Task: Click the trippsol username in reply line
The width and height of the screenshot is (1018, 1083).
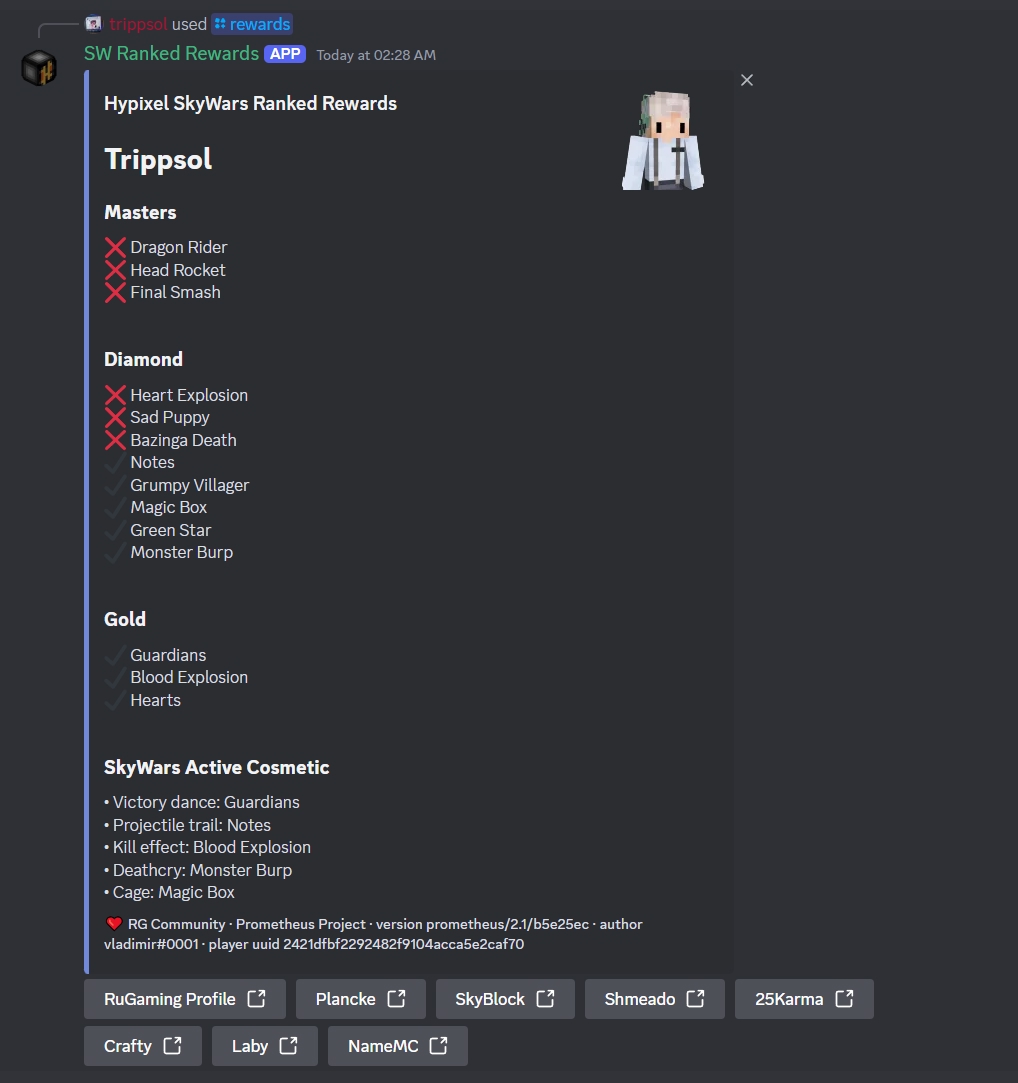Action: (x=138, y=24)
